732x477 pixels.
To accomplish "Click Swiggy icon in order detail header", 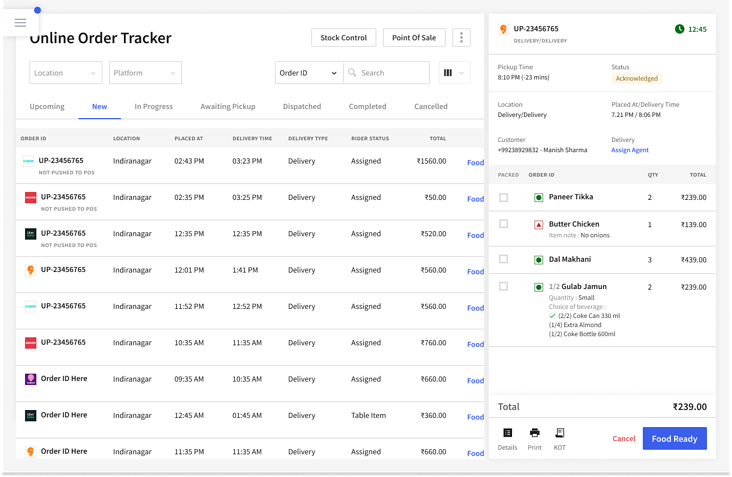I will (x=503, y=29).
